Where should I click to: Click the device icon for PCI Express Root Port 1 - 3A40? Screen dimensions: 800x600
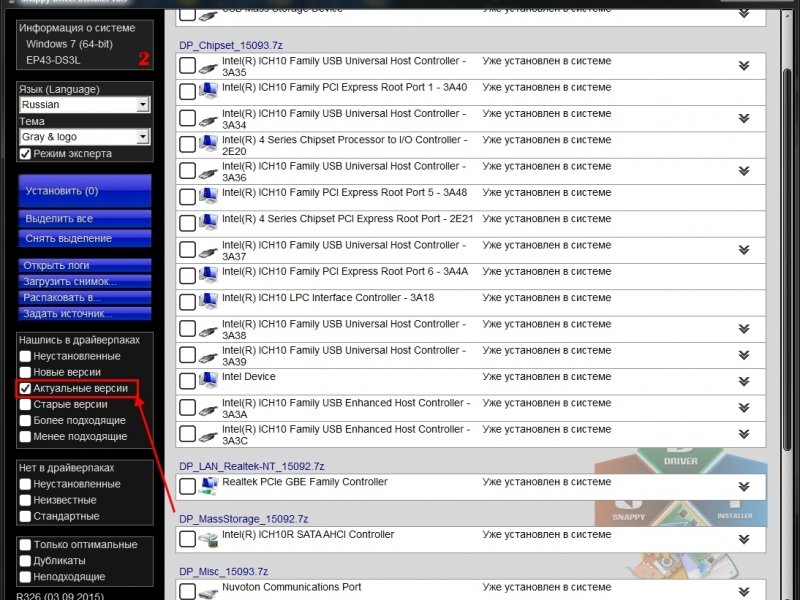click(208, 90)
